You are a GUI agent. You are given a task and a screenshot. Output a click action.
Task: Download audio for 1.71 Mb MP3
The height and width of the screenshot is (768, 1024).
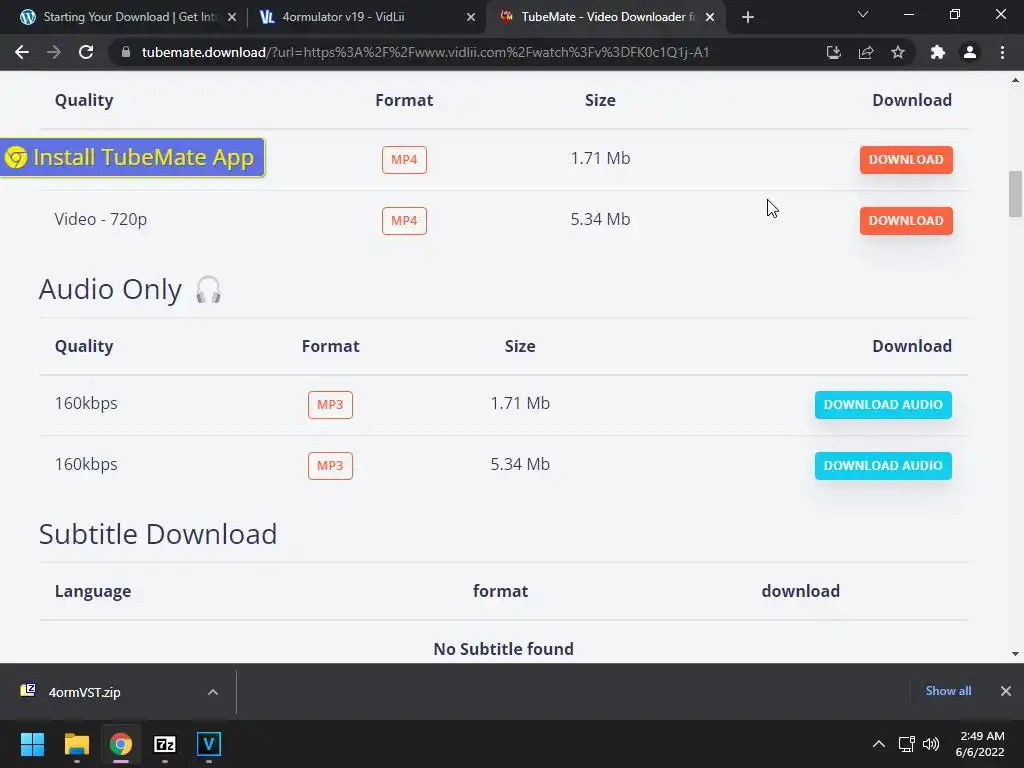(883, 404)
